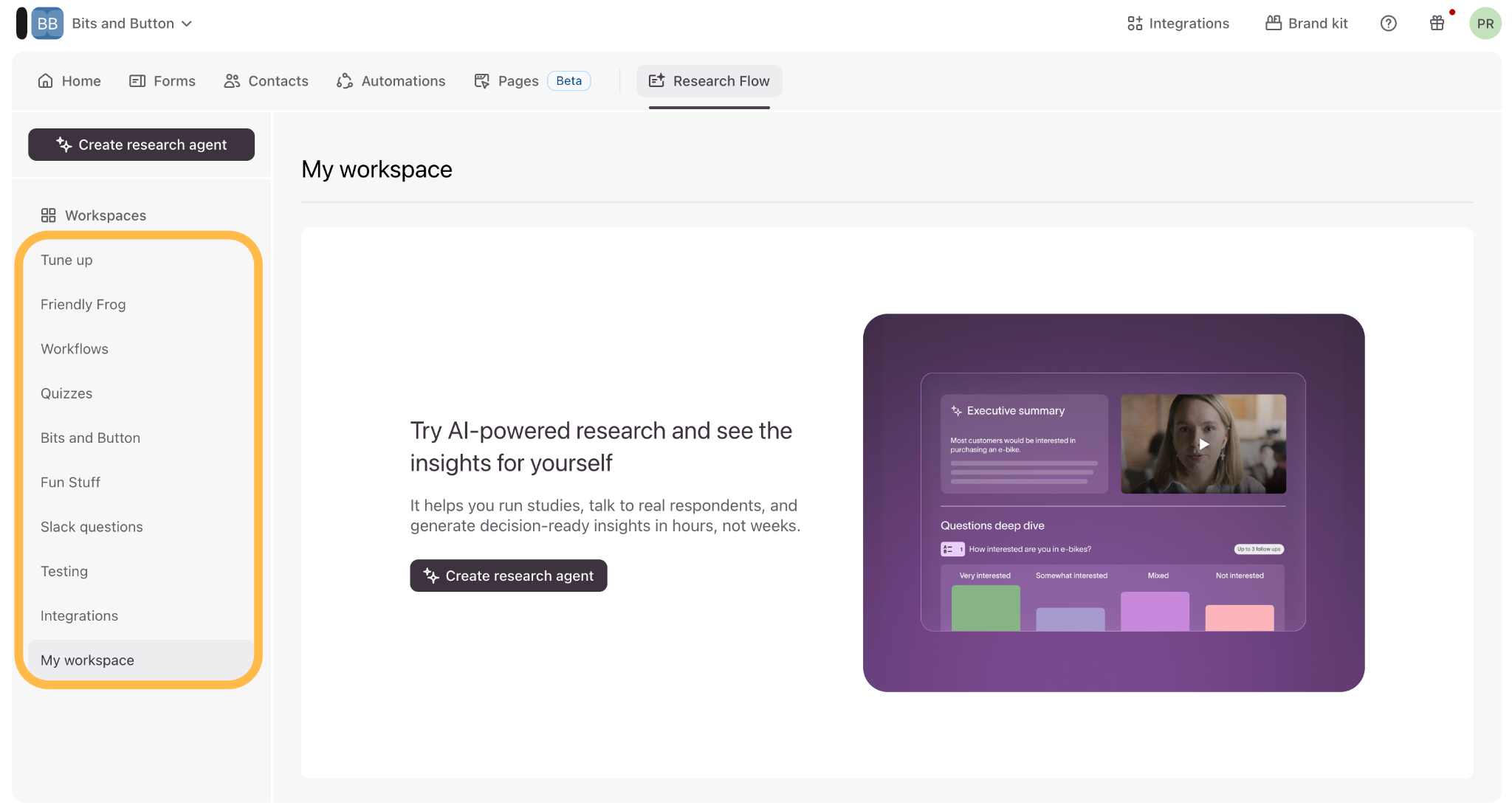Click the BB workspace logo icon

pyautogui.click(x=47, y=24)
